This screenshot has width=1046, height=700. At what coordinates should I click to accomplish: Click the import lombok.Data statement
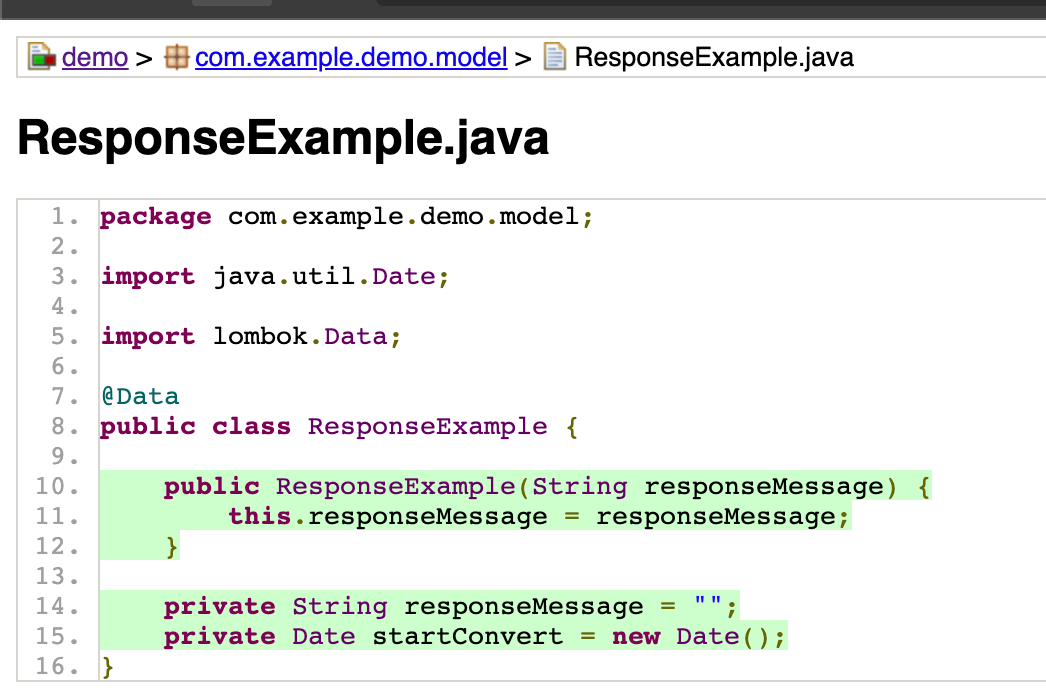[250, 336]
